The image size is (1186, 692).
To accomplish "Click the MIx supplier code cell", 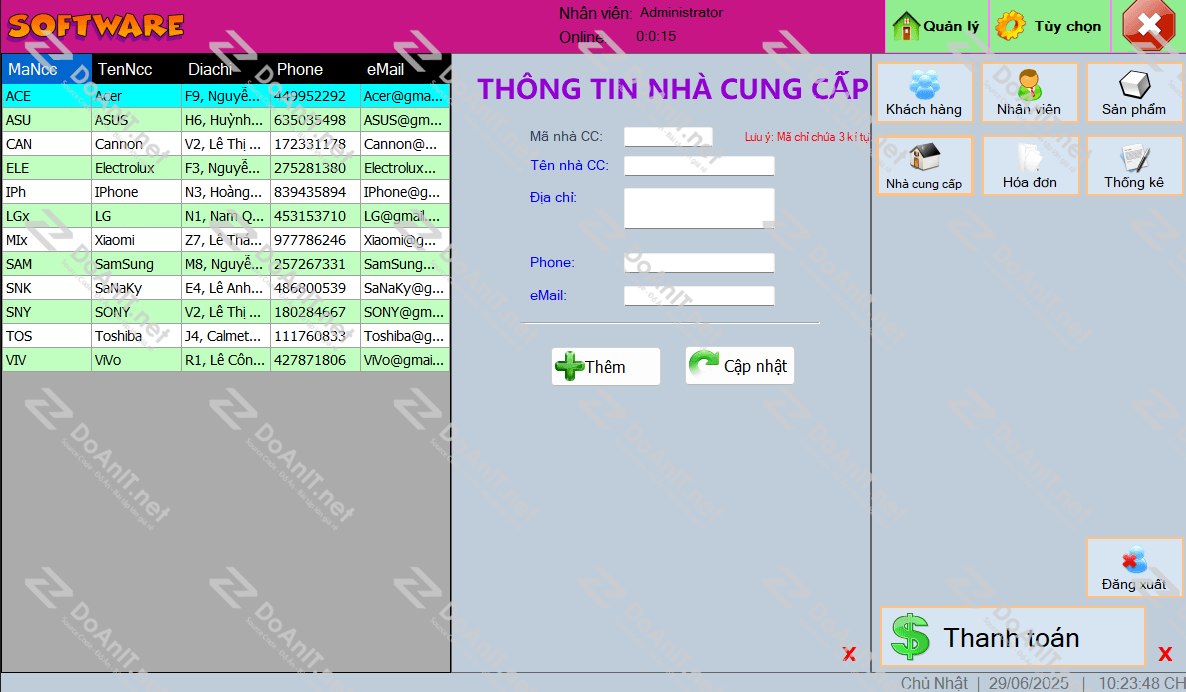I will [47, 240].
